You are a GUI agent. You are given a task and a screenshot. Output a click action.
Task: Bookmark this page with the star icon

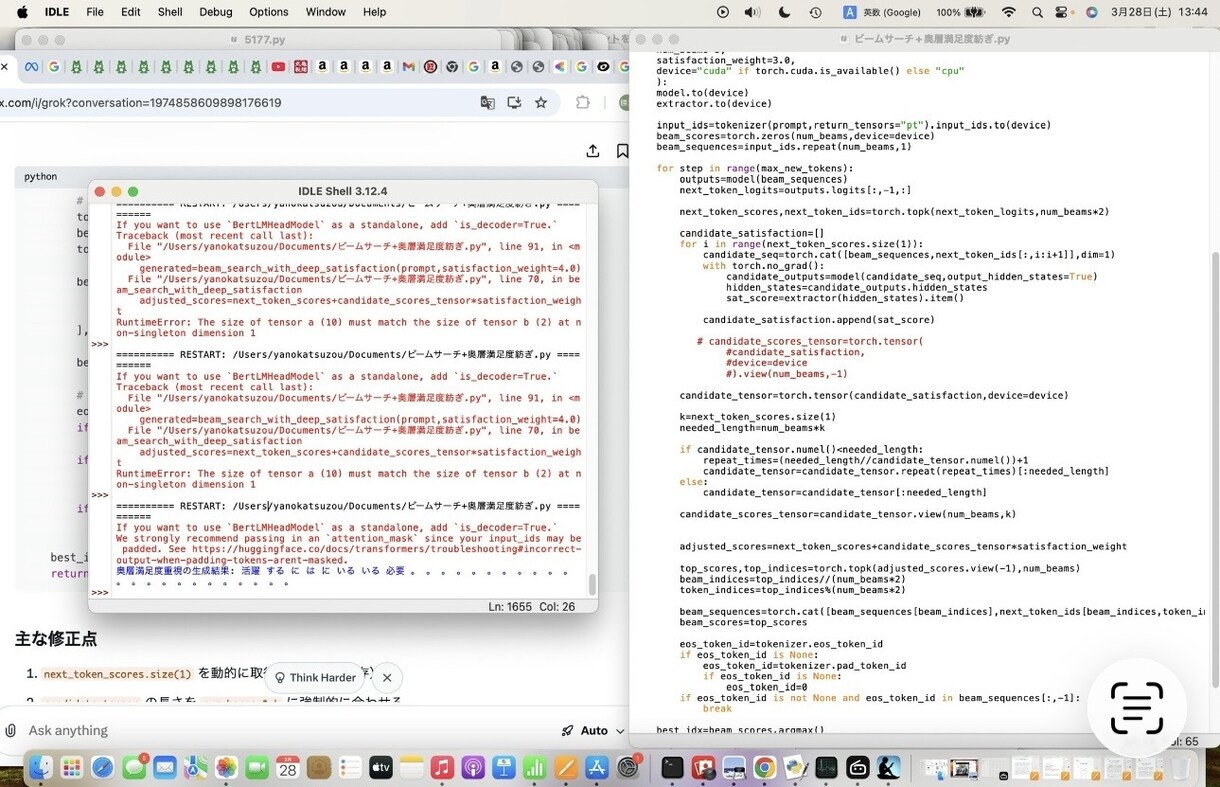point(541,102)
